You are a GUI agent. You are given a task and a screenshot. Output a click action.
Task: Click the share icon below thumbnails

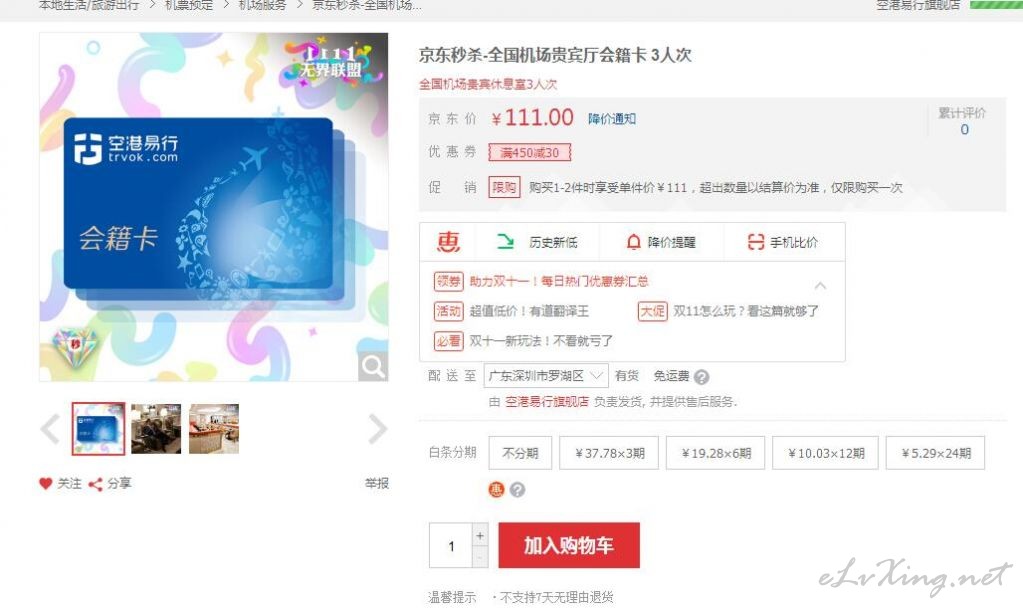point(95,484)
